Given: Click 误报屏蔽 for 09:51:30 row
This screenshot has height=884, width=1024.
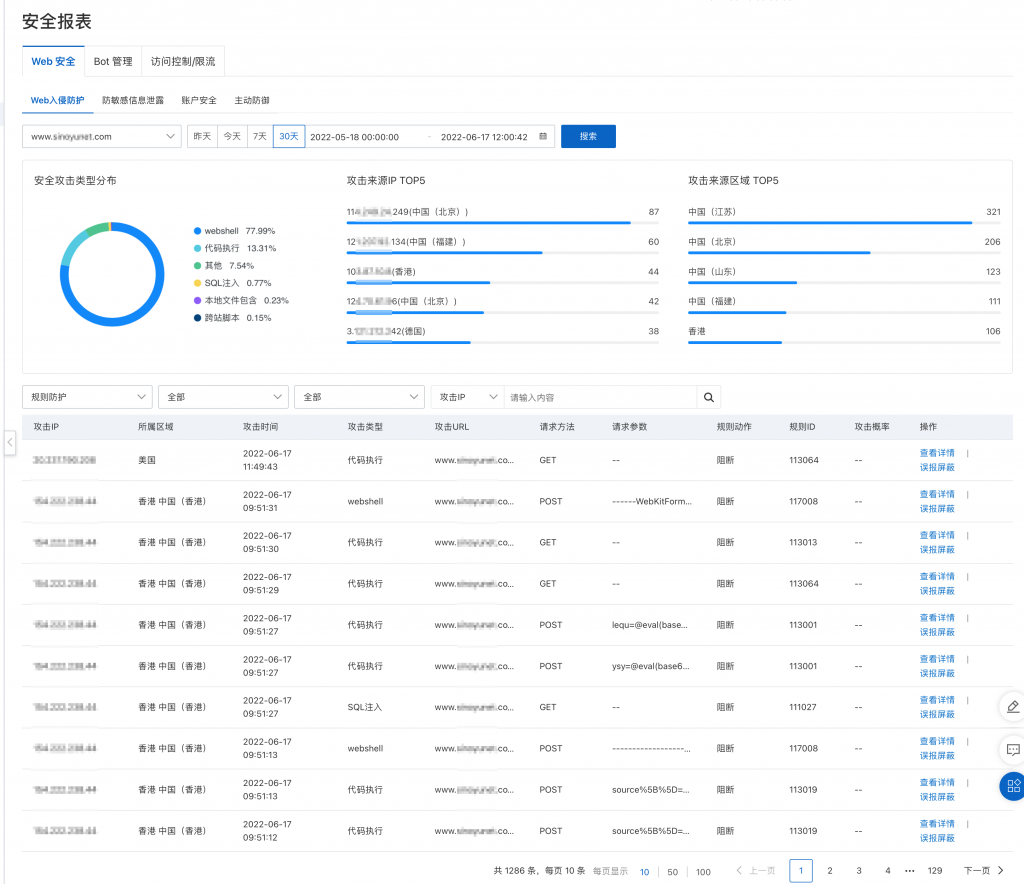Looking at the screenshot, I should pyautogui.click(x=937, y=550).
